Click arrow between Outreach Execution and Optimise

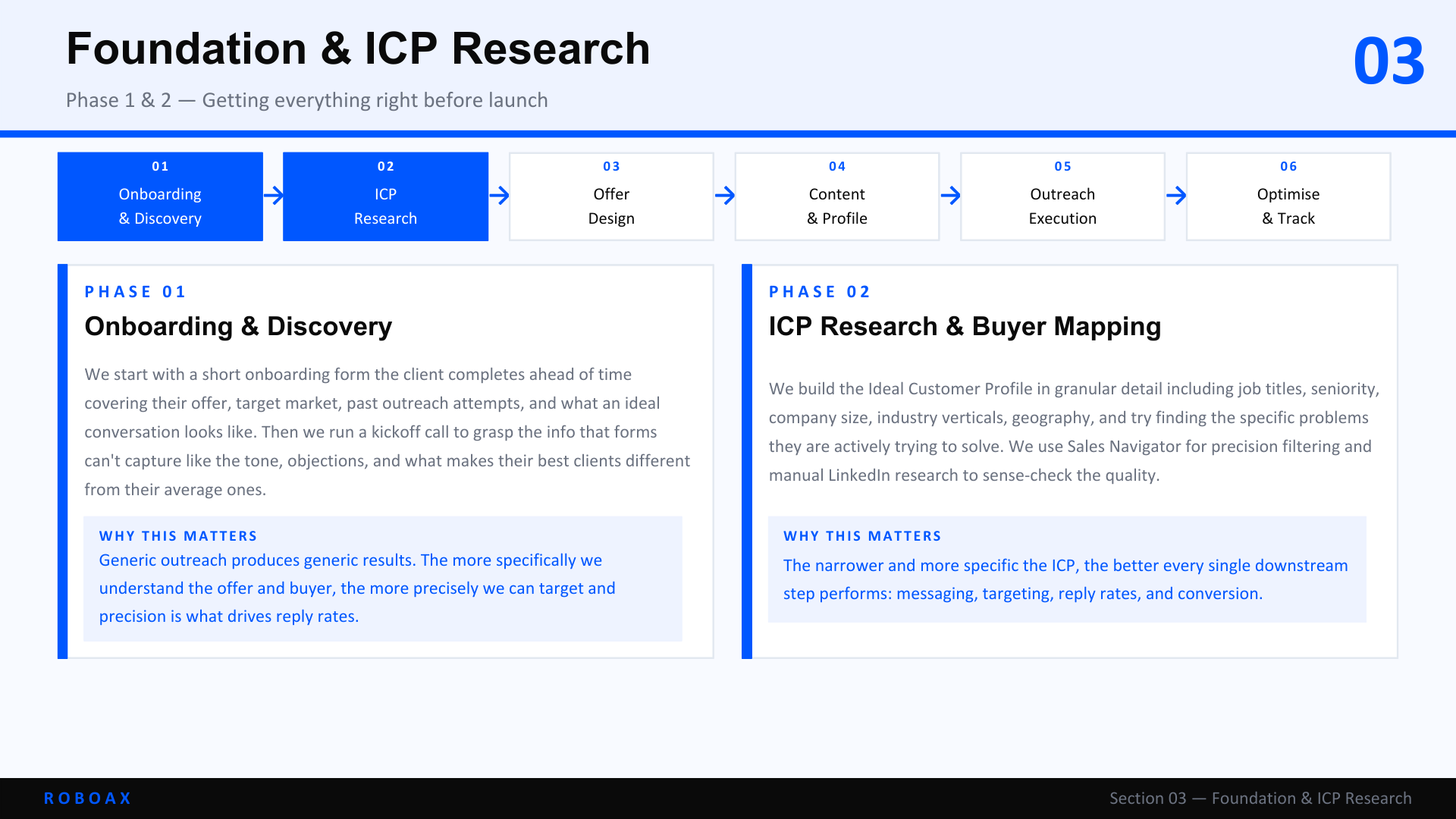(1175, 196)
